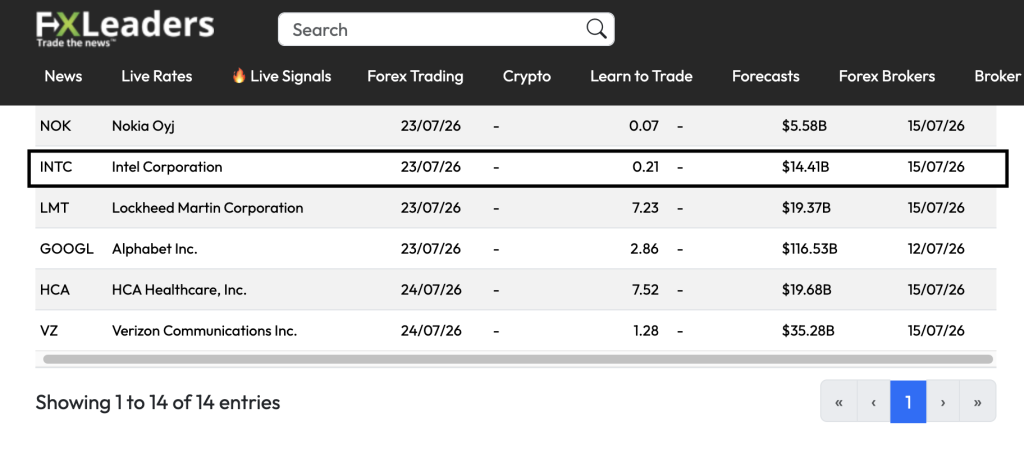Open the Live Rates menu
The width and height of the screenshot is (1024, 449).
pos(157,76)
